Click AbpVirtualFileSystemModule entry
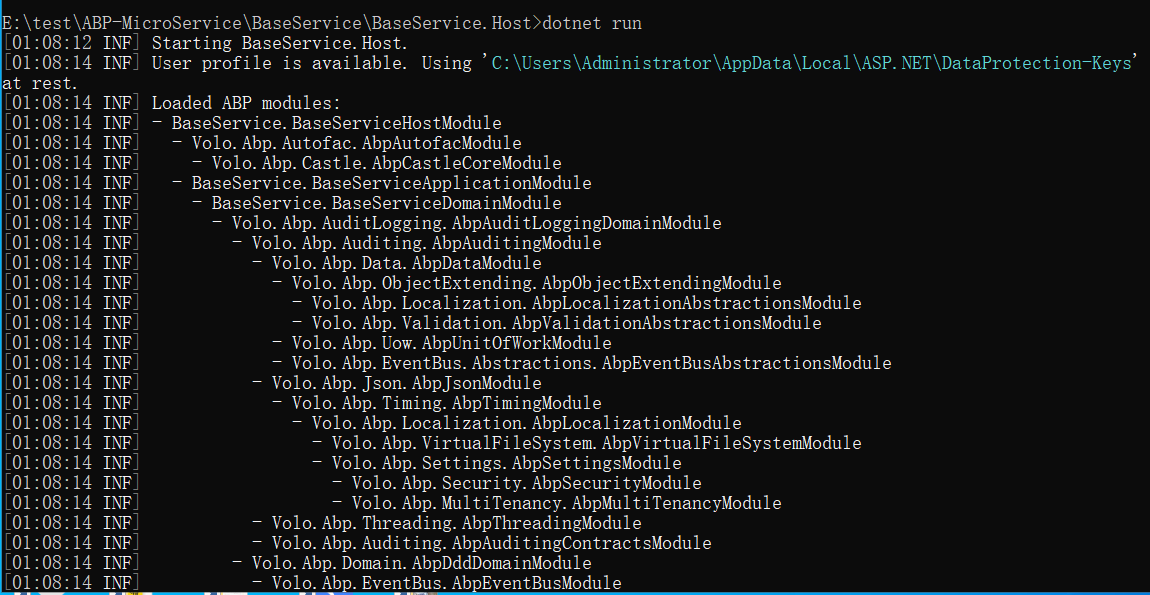 [x=596, y=442]
